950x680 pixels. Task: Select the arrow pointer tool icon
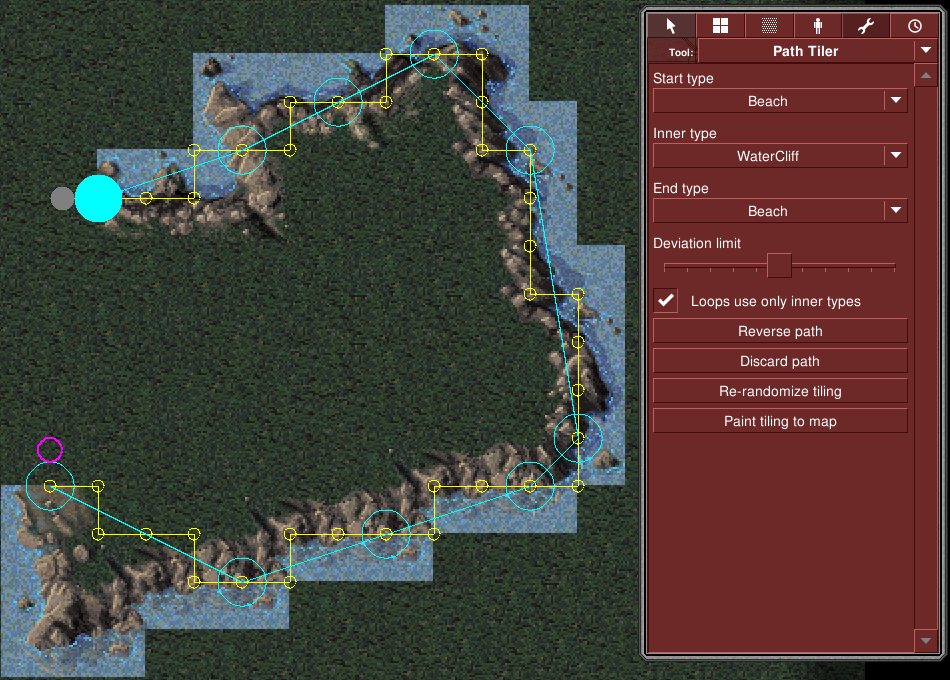coord(671,25)
